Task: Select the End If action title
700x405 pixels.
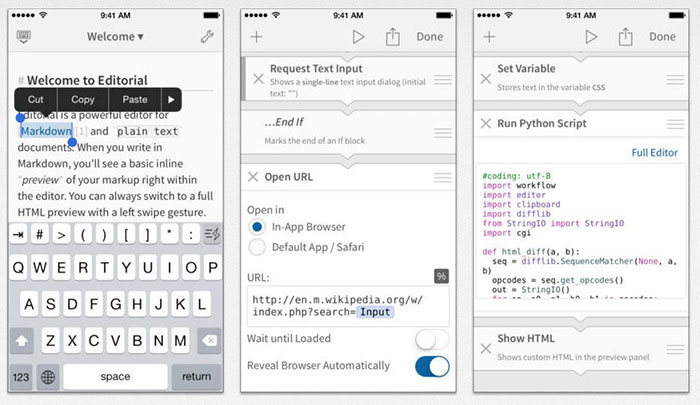Action: point(284,122)
